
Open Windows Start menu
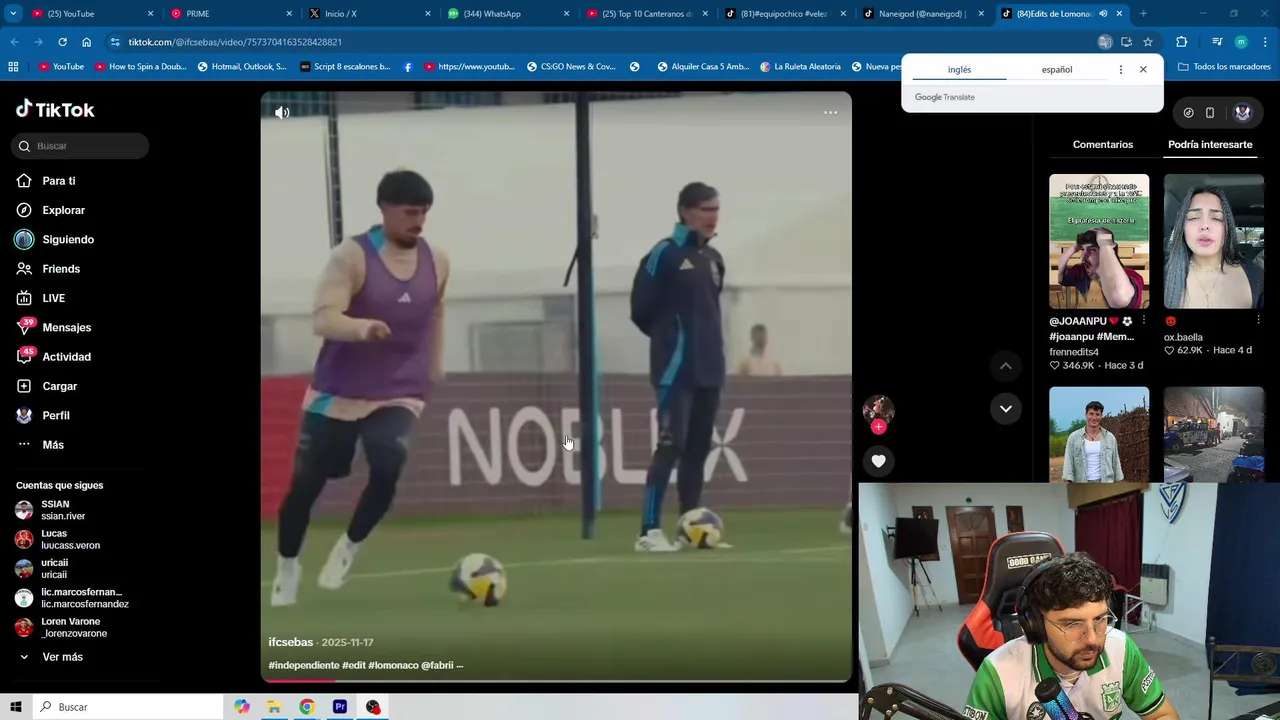(14, 707)
